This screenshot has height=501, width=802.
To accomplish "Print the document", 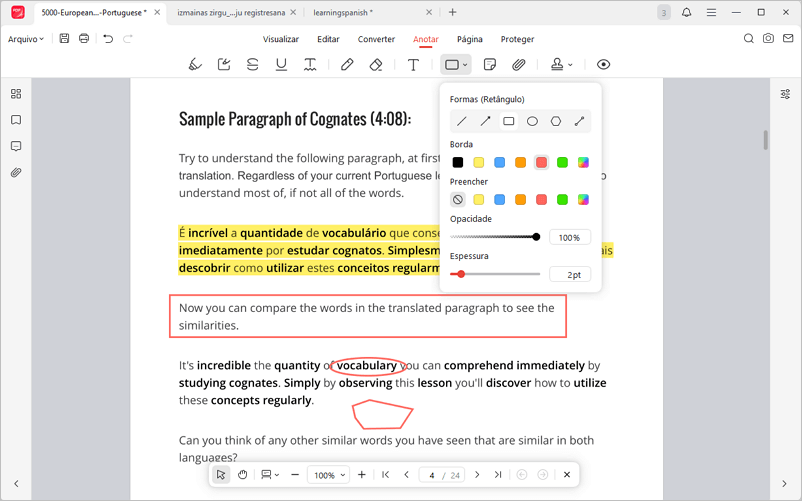I will [84, 38].
